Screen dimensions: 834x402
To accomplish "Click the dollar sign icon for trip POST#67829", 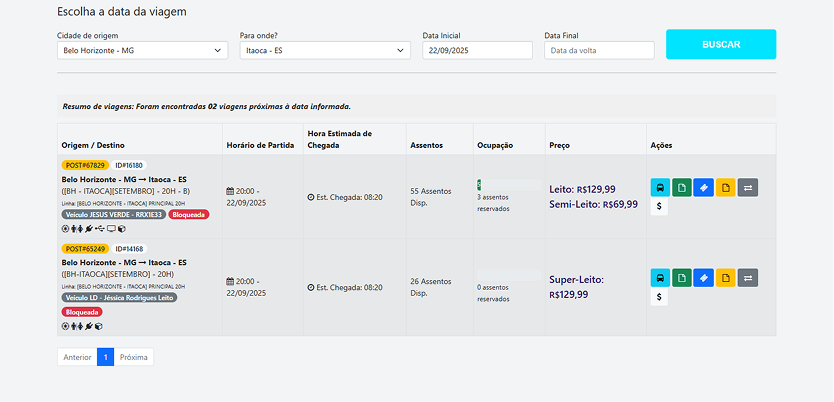I will 659,207.
